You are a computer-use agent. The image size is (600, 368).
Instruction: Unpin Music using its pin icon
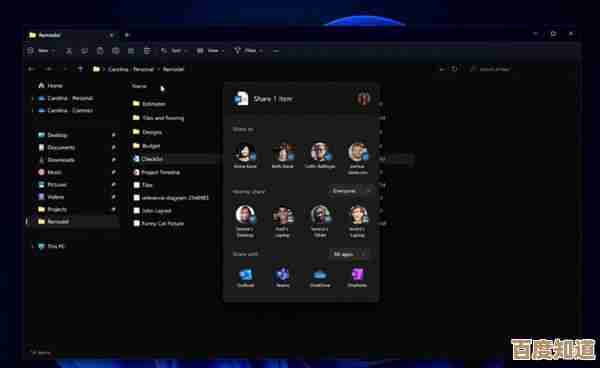pos(114,172)
